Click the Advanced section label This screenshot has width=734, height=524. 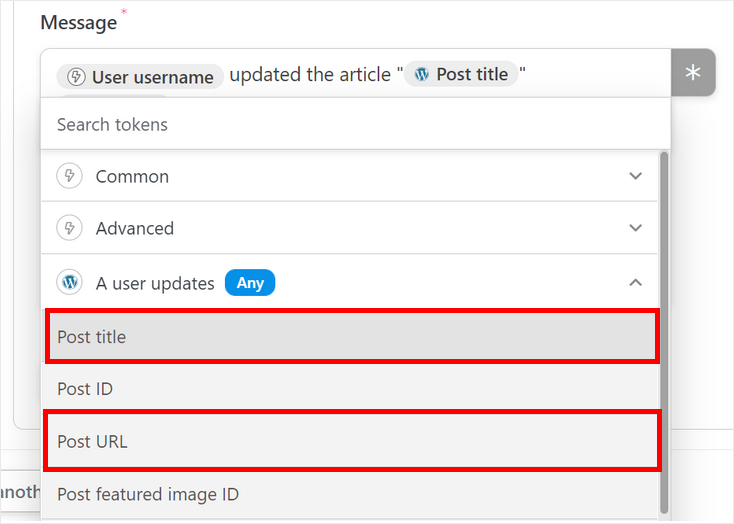[135, 228]
